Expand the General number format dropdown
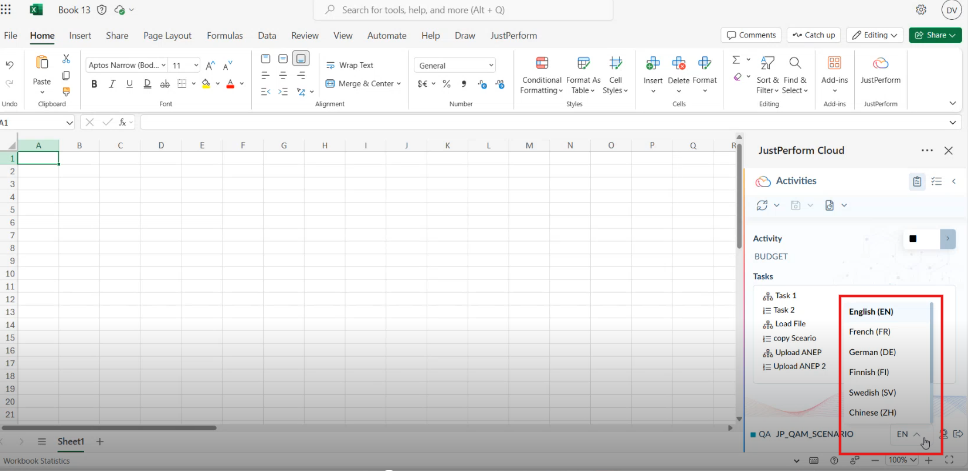The height and width of the screenshot is (471, 968). [x=490, y=65]
